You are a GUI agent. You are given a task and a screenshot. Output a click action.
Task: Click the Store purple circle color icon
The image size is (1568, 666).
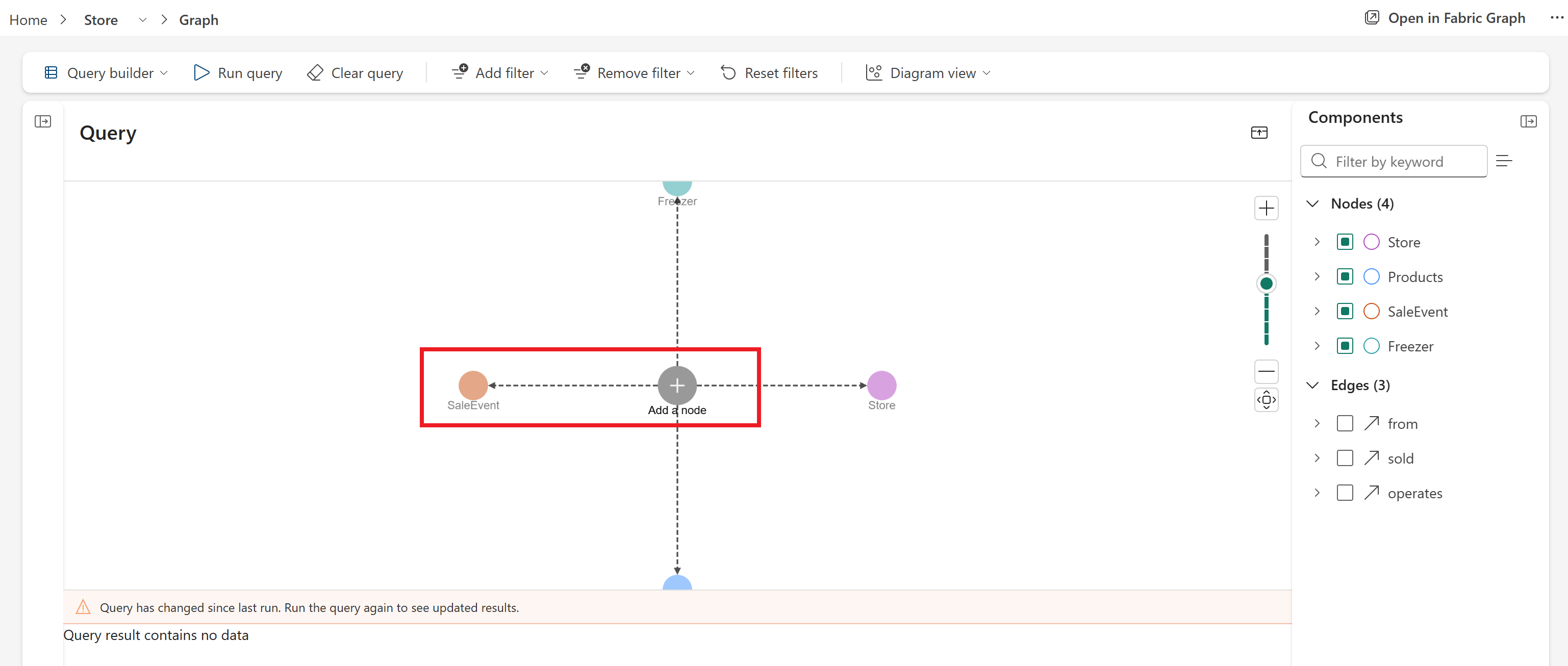pos(1372,242)
